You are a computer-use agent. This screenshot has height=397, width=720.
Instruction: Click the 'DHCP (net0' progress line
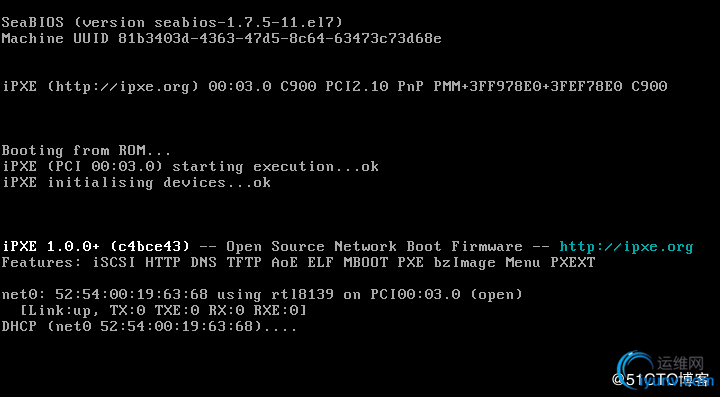click(149, 327)
